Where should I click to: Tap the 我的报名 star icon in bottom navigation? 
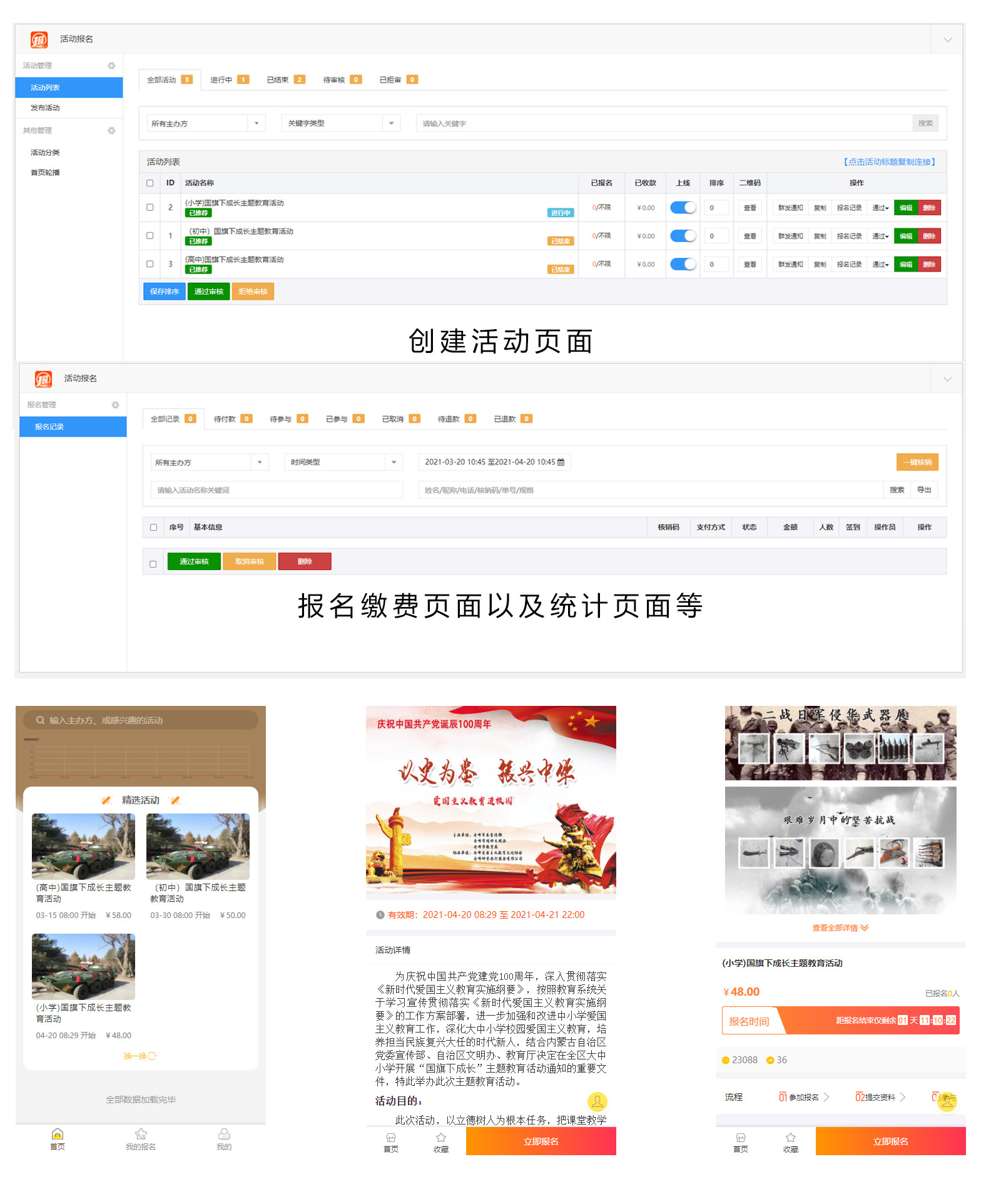tap(141, 1135)
